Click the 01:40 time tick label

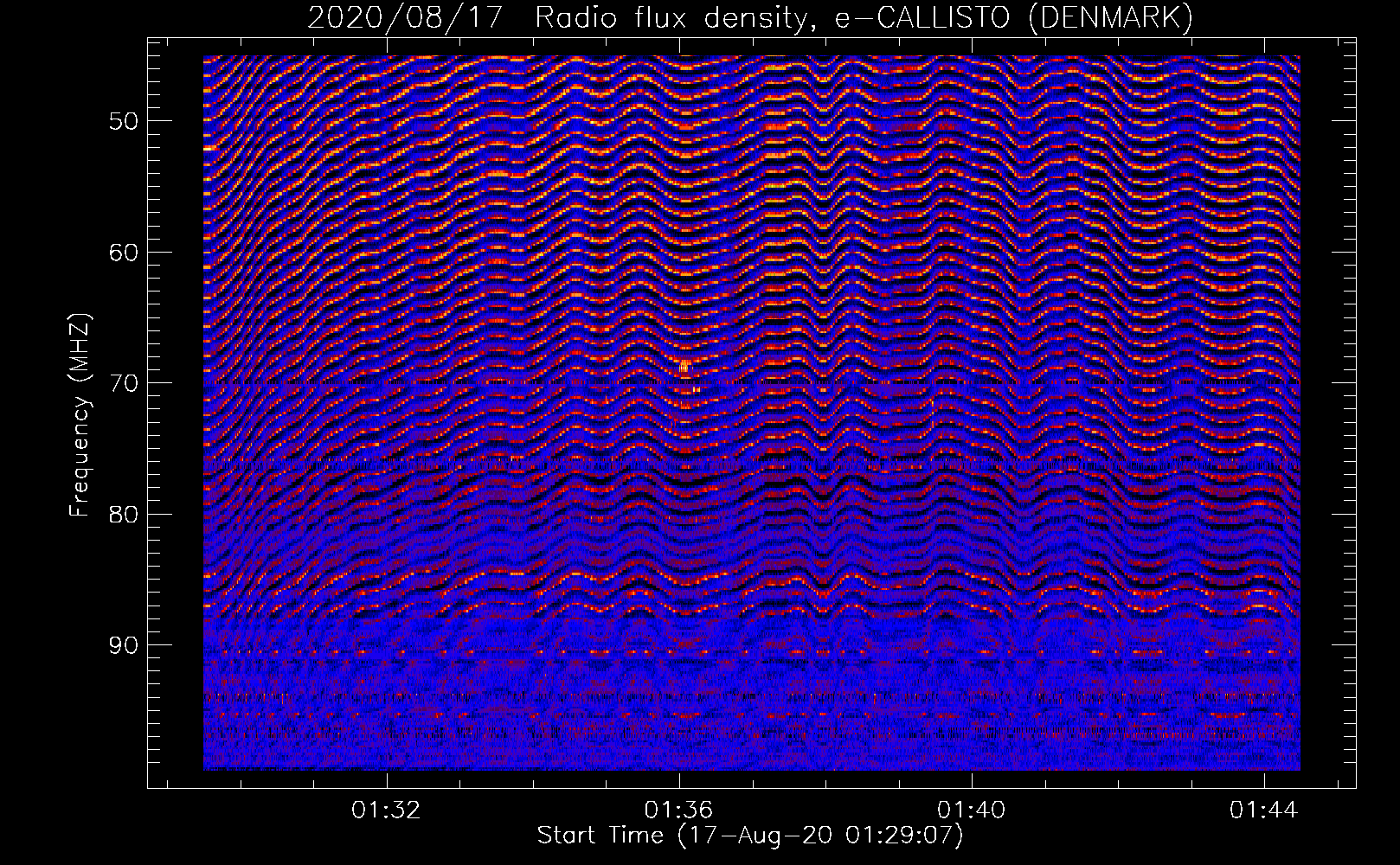click(972, 811)
